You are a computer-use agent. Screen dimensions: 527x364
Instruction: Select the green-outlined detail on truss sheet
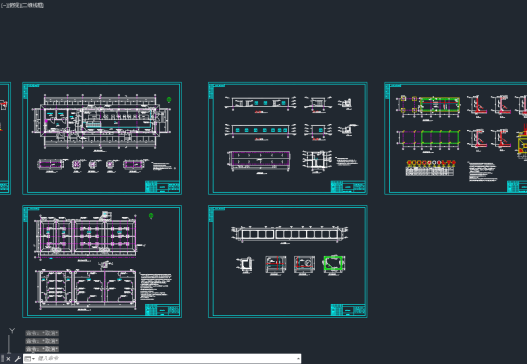(x=333, y=264)
